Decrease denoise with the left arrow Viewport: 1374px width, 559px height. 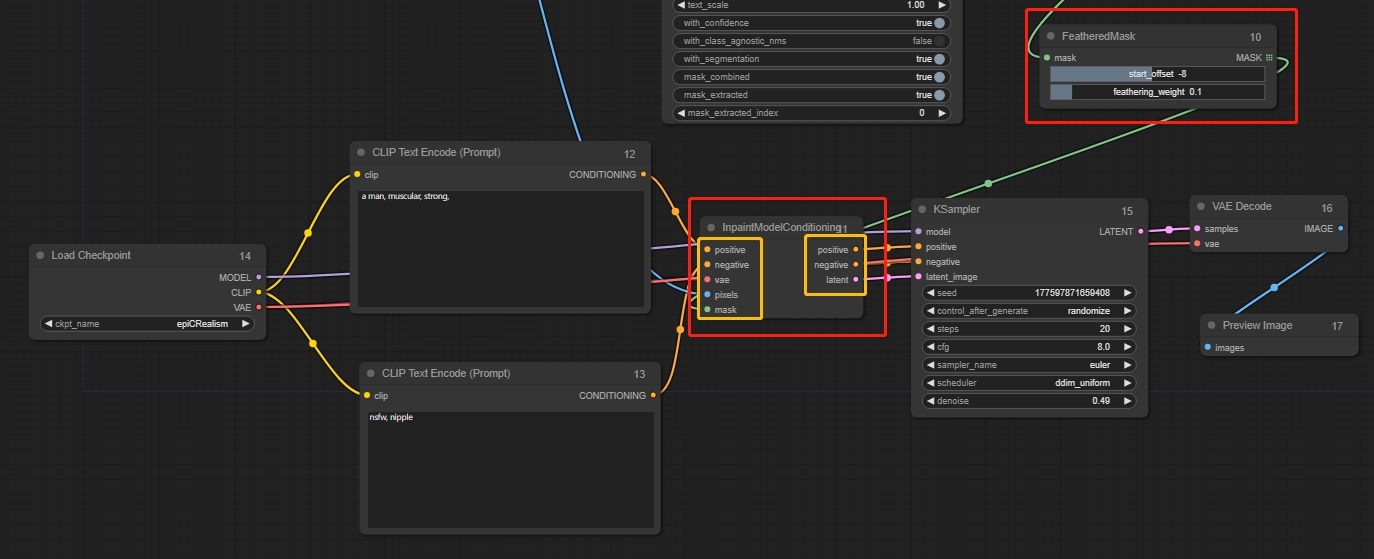(929, 401)
